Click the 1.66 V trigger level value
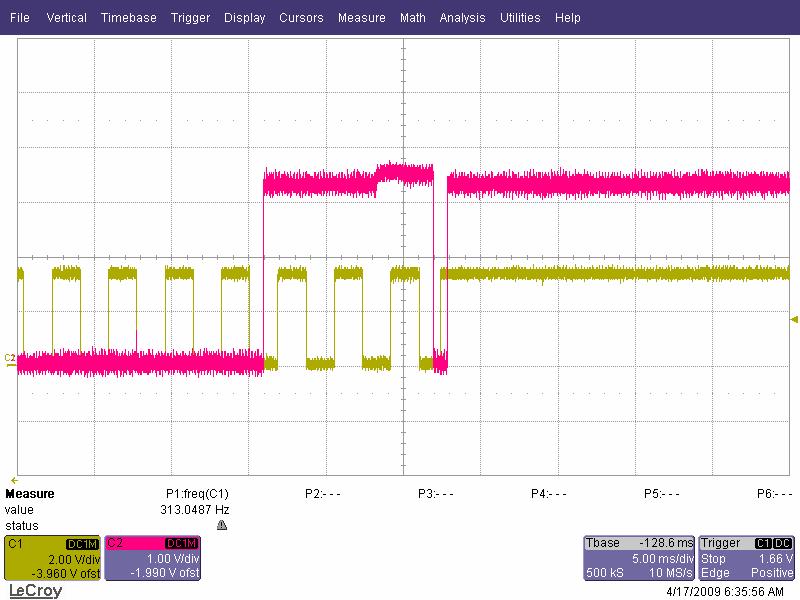 pos(776,558)
